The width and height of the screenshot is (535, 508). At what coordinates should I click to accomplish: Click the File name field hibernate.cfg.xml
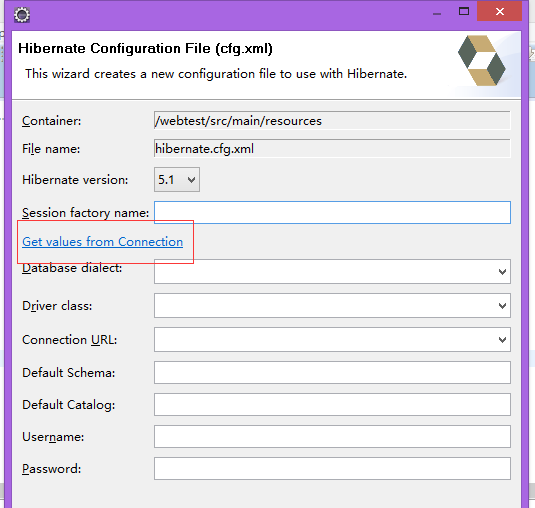click(x=332, y=148)
